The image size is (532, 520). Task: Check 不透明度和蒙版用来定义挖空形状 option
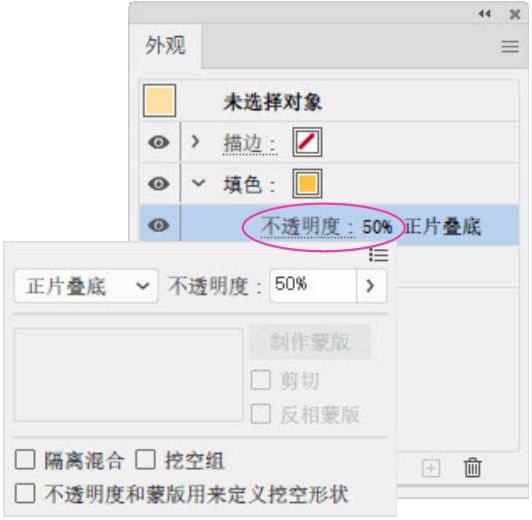coord(25,494)
